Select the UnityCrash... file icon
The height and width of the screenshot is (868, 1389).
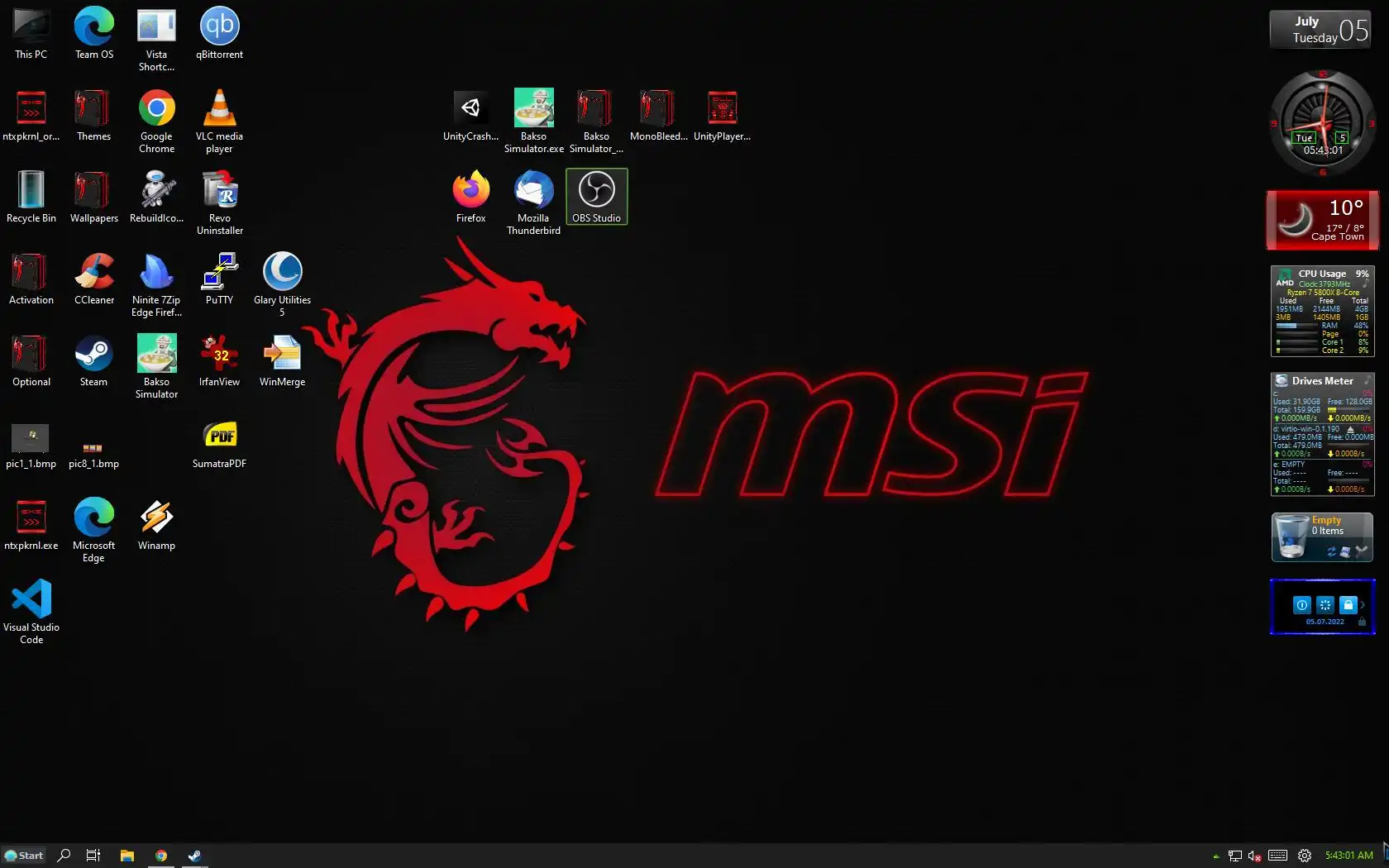coord(470,116)
